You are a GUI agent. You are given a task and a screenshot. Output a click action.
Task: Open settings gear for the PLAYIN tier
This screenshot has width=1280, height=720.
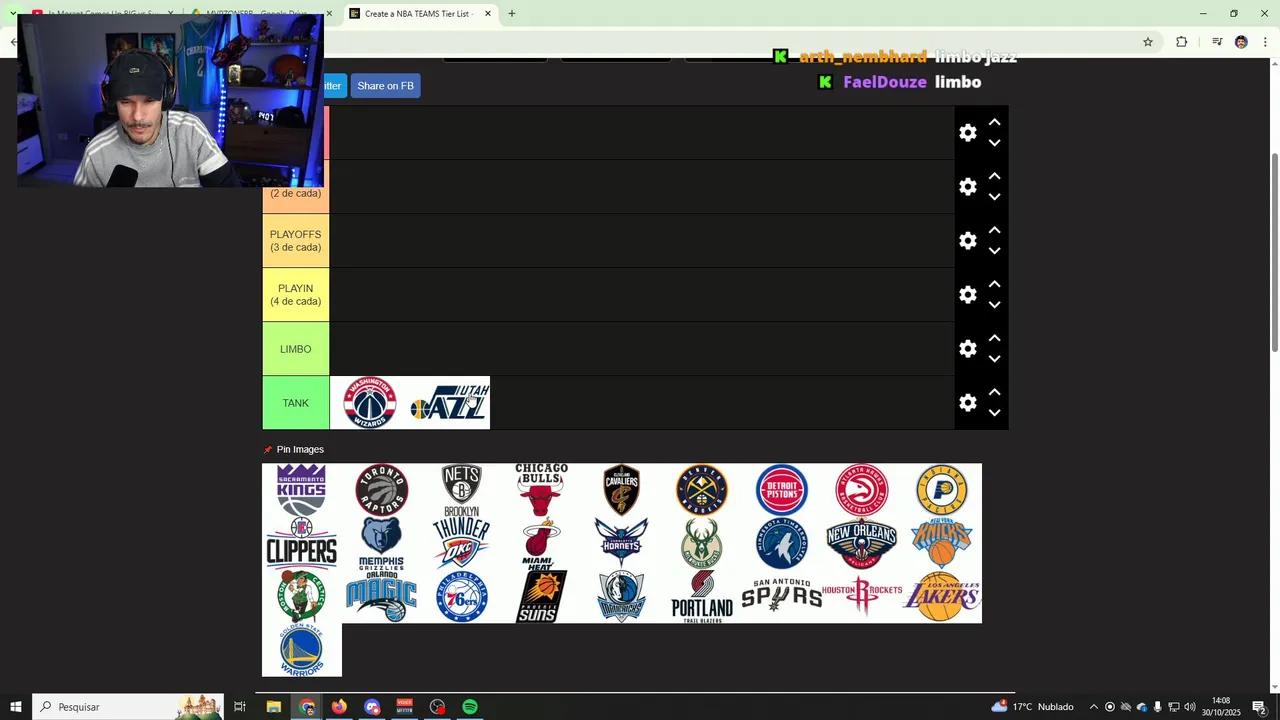tap(967, 295)
